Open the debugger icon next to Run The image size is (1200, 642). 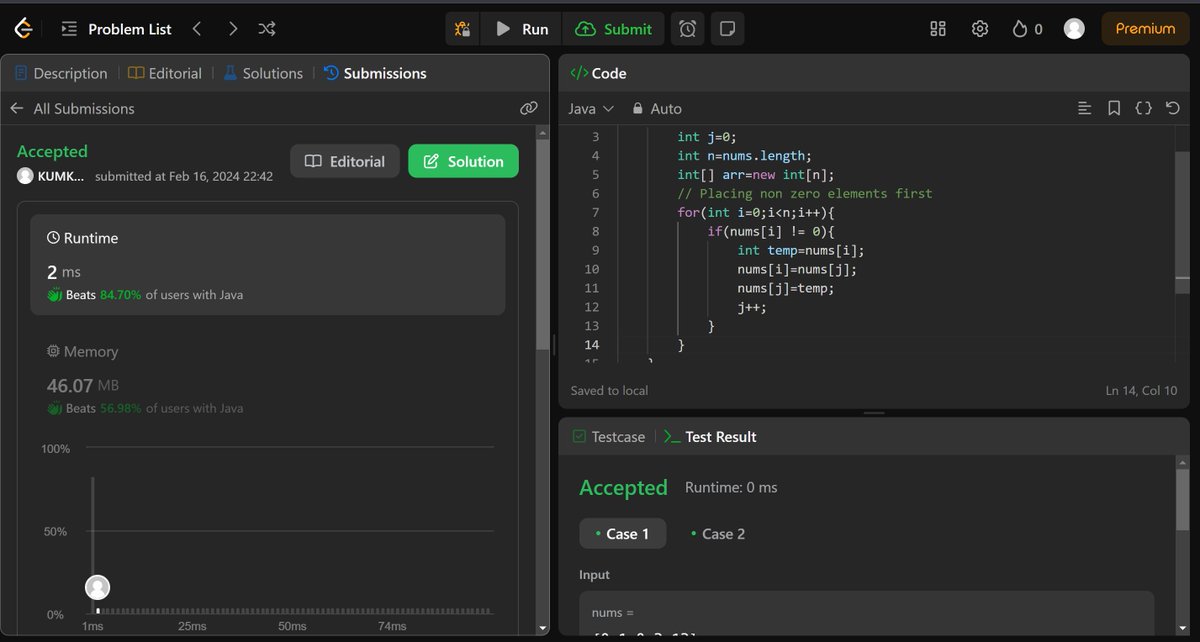[x=462, y=28]
